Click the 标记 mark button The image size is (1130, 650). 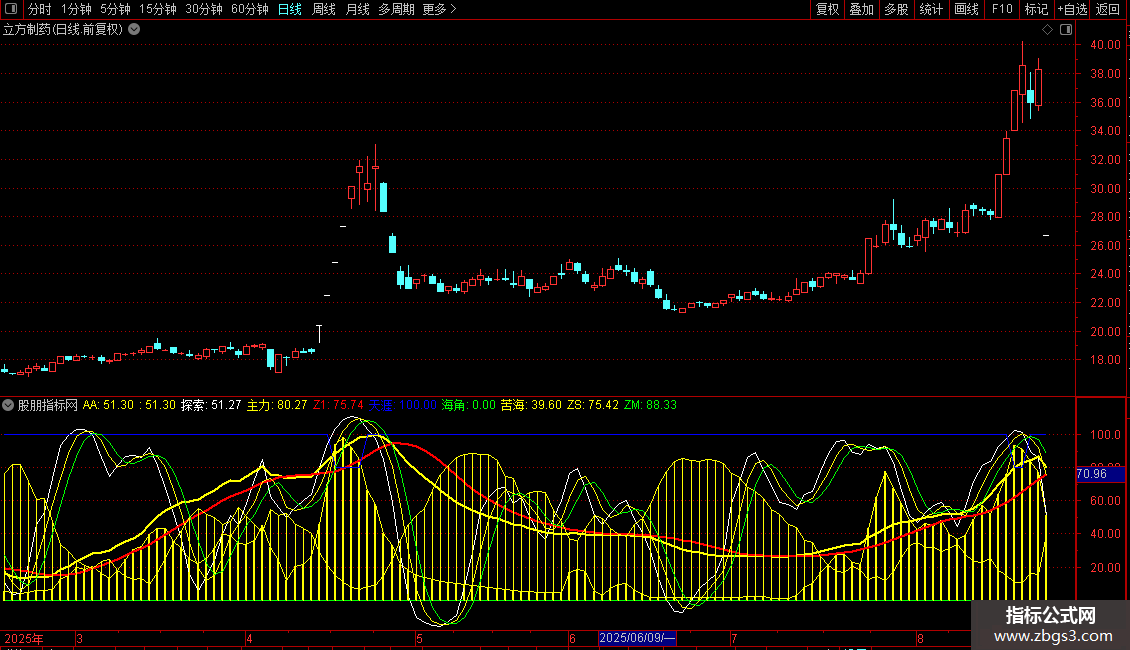point(1036,9)
